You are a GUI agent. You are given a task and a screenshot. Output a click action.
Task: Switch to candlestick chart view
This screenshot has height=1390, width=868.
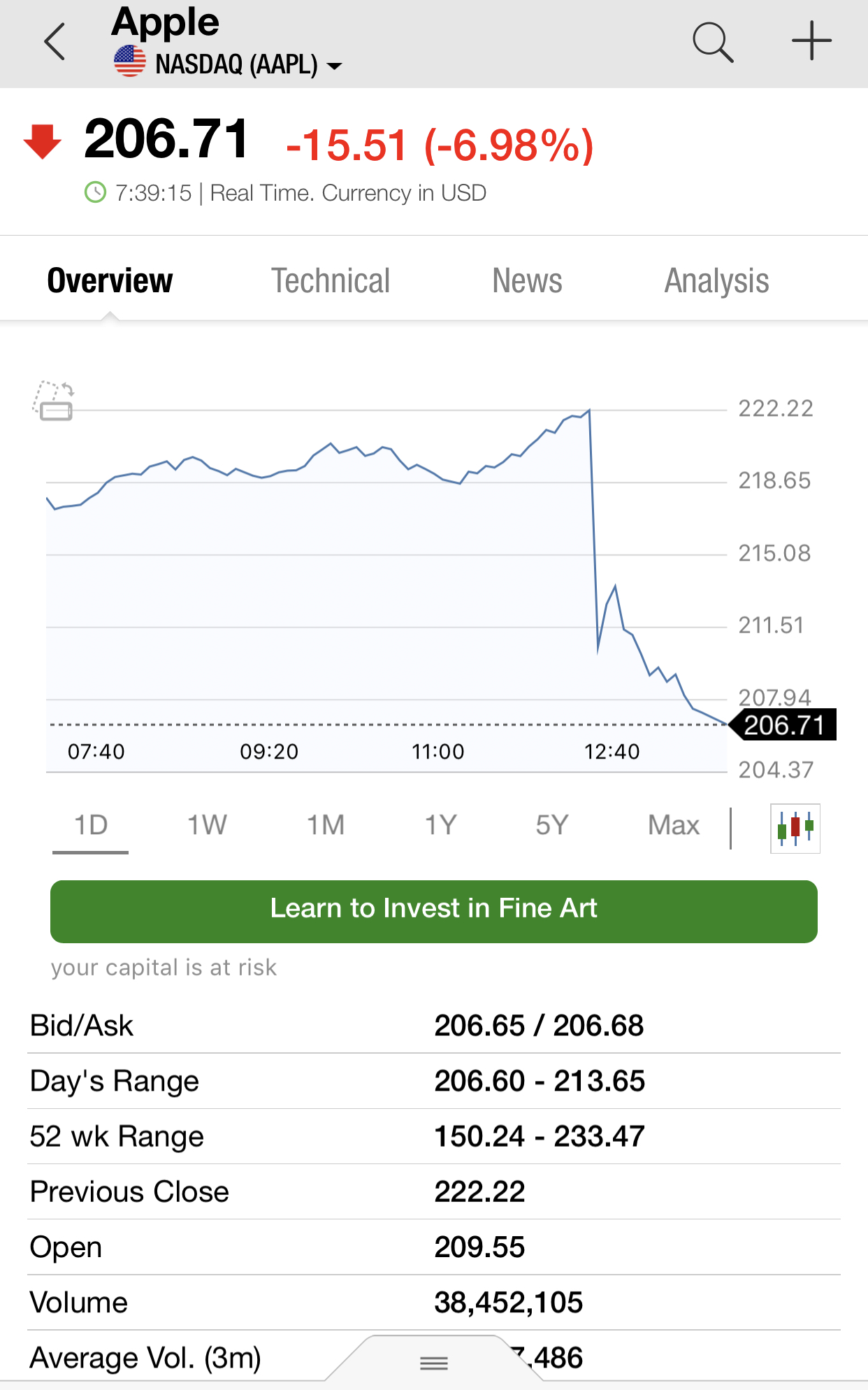pos(795,829)
